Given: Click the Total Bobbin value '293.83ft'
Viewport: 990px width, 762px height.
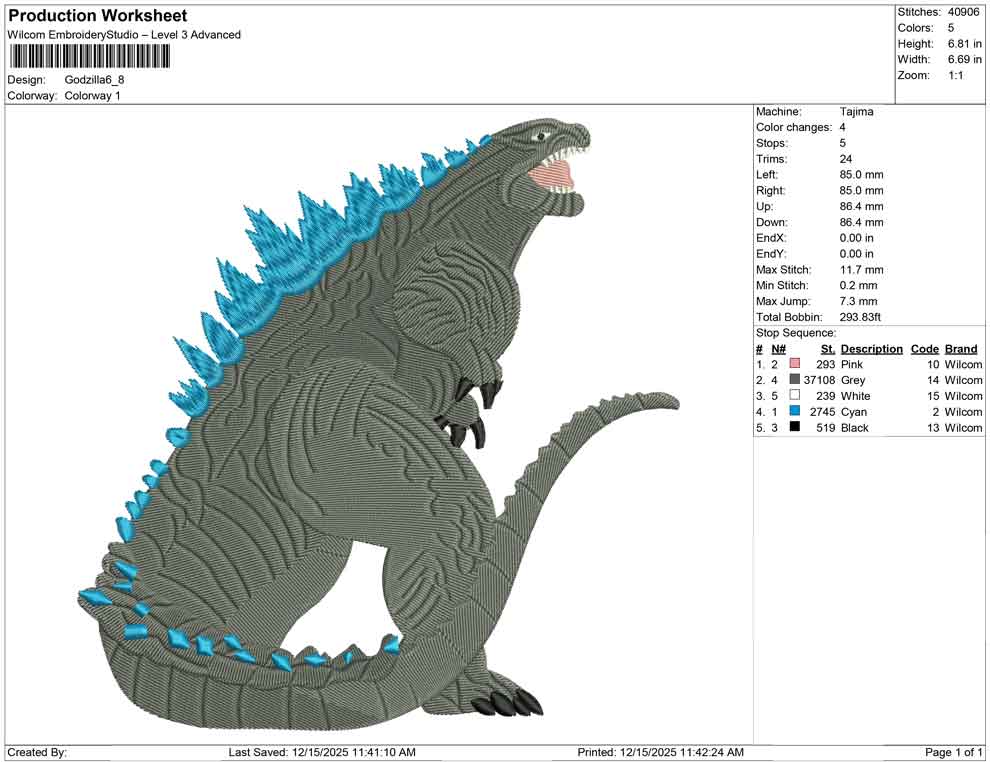Looking at the screenshot, I should point(861,317).
